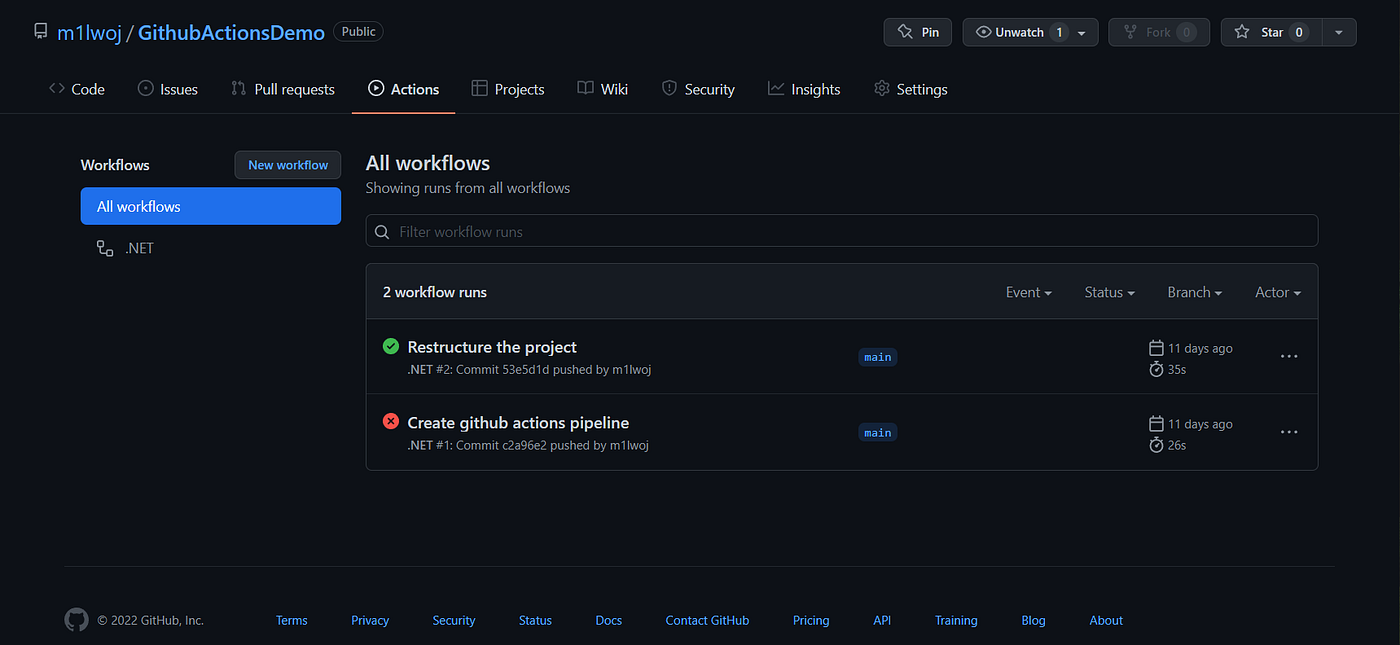The width and height of the screenshot is (1400, 645).
Task: Open Insights via the graph icon
Action: click(776, 89)
